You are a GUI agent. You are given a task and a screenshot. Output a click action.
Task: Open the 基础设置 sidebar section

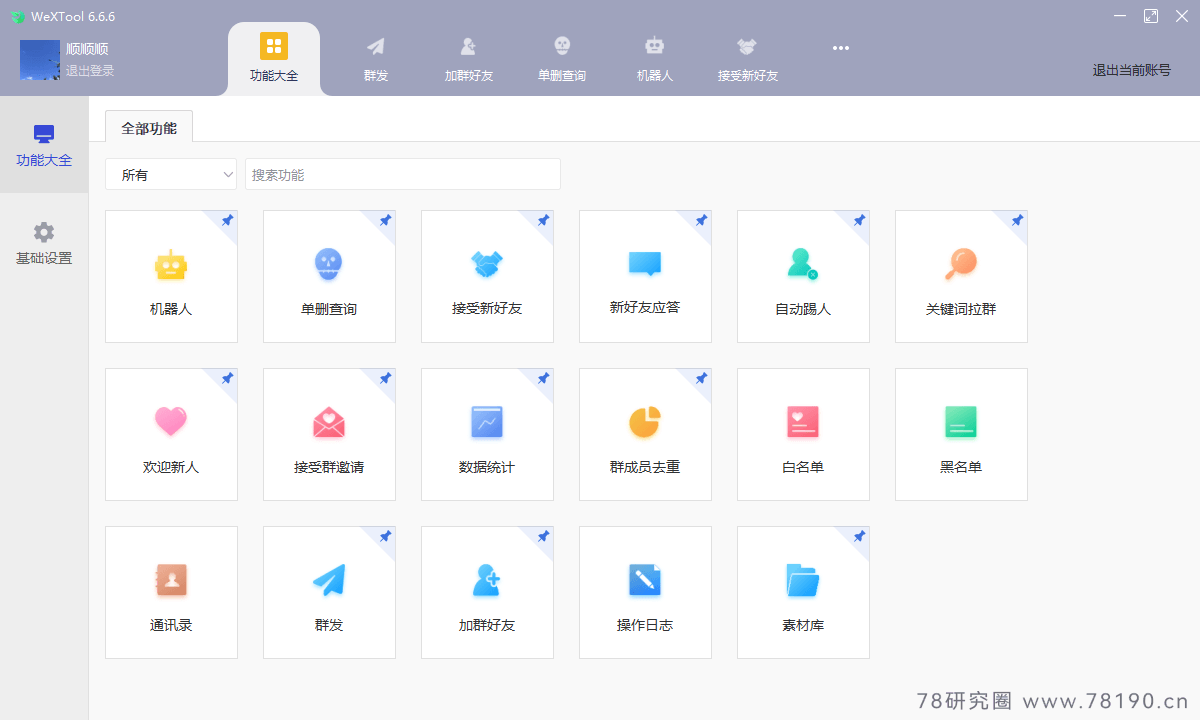(x=43, y=242)
